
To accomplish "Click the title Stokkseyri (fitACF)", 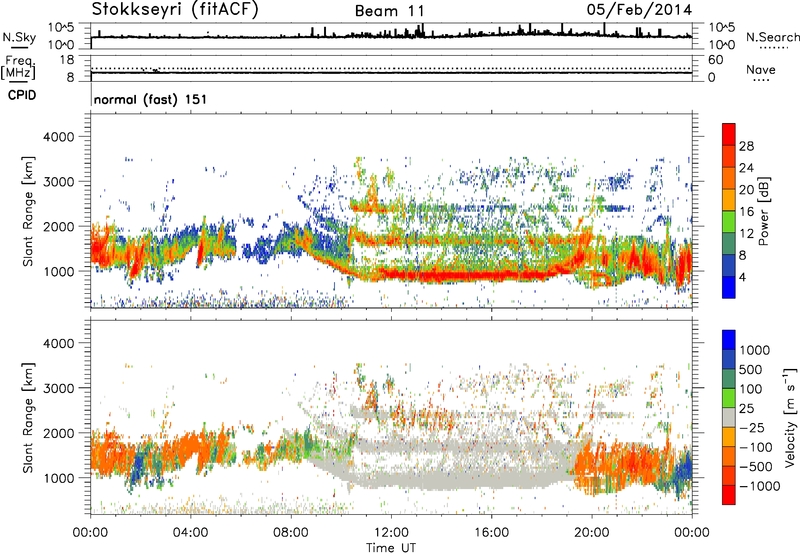I will [175, 10].
